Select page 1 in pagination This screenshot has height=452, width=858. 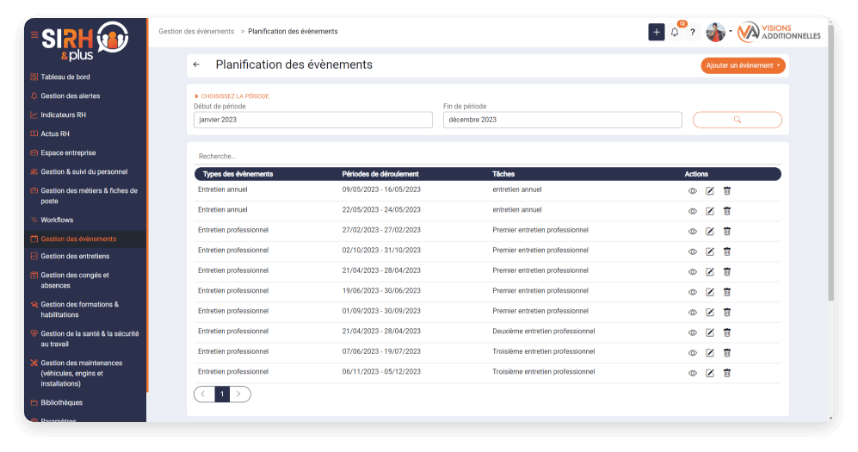tap(222, 394)
